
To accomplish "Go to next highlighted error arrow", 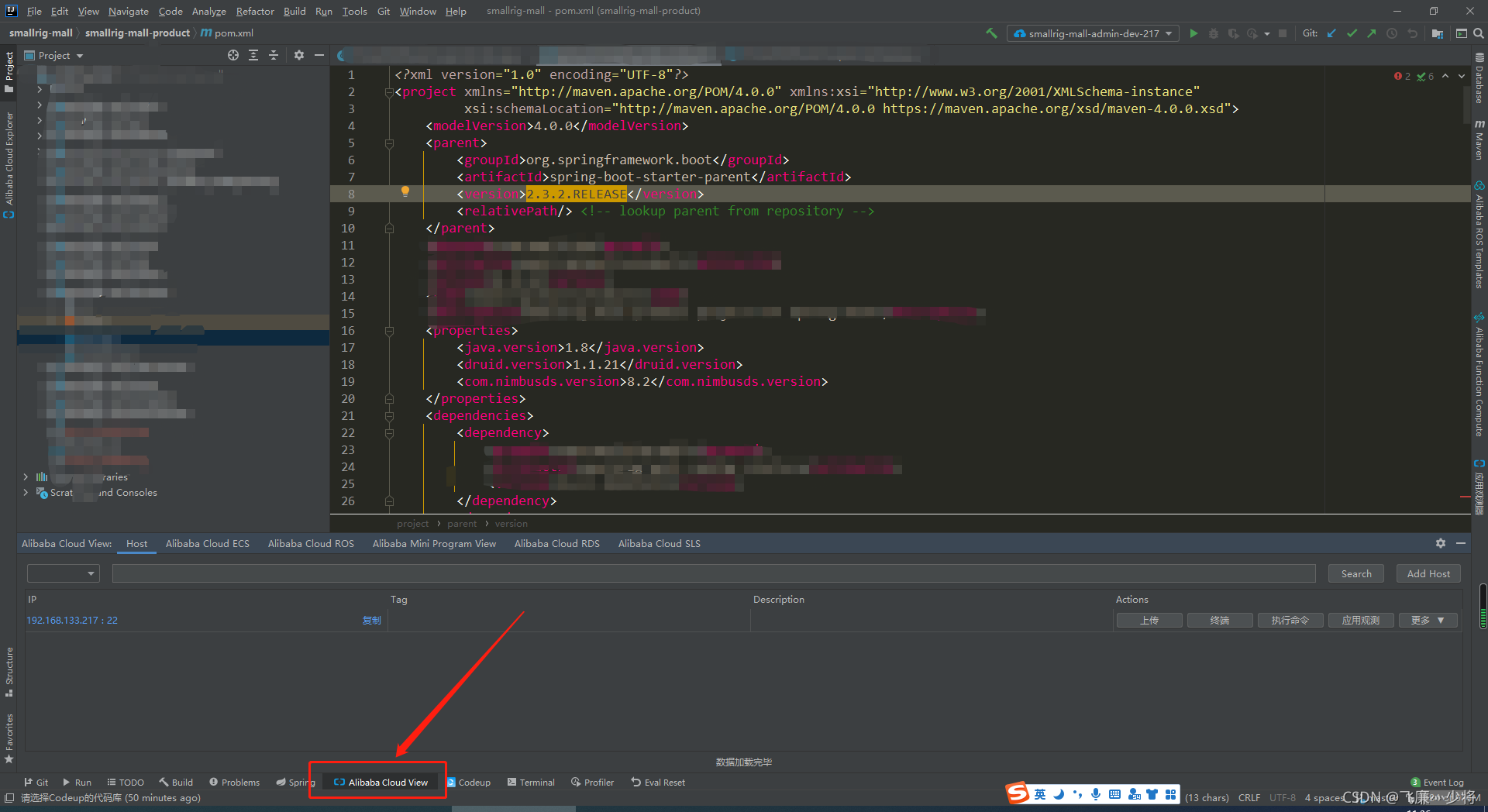I will [x=1462, y=76].
